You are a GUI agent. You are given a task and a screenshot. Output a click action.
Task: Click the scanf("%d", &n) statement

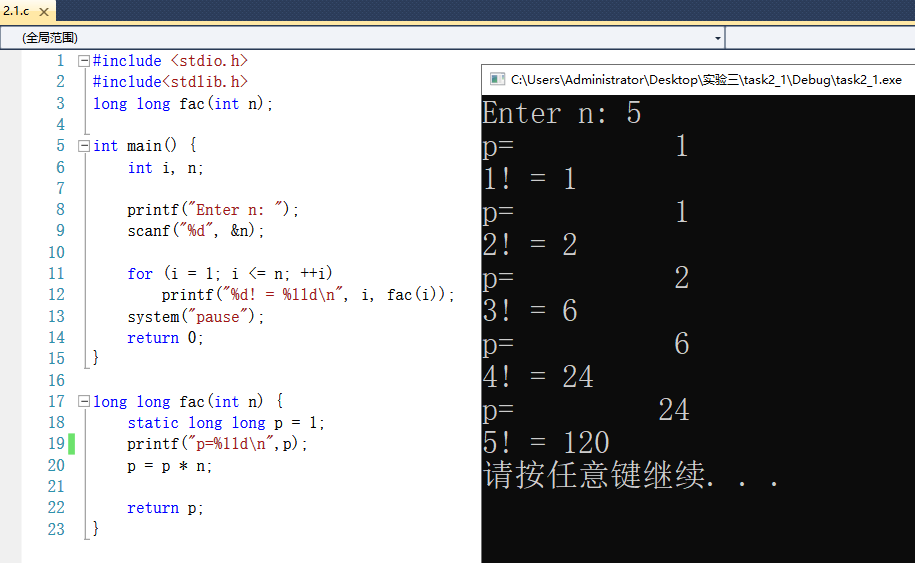point(195,230)
